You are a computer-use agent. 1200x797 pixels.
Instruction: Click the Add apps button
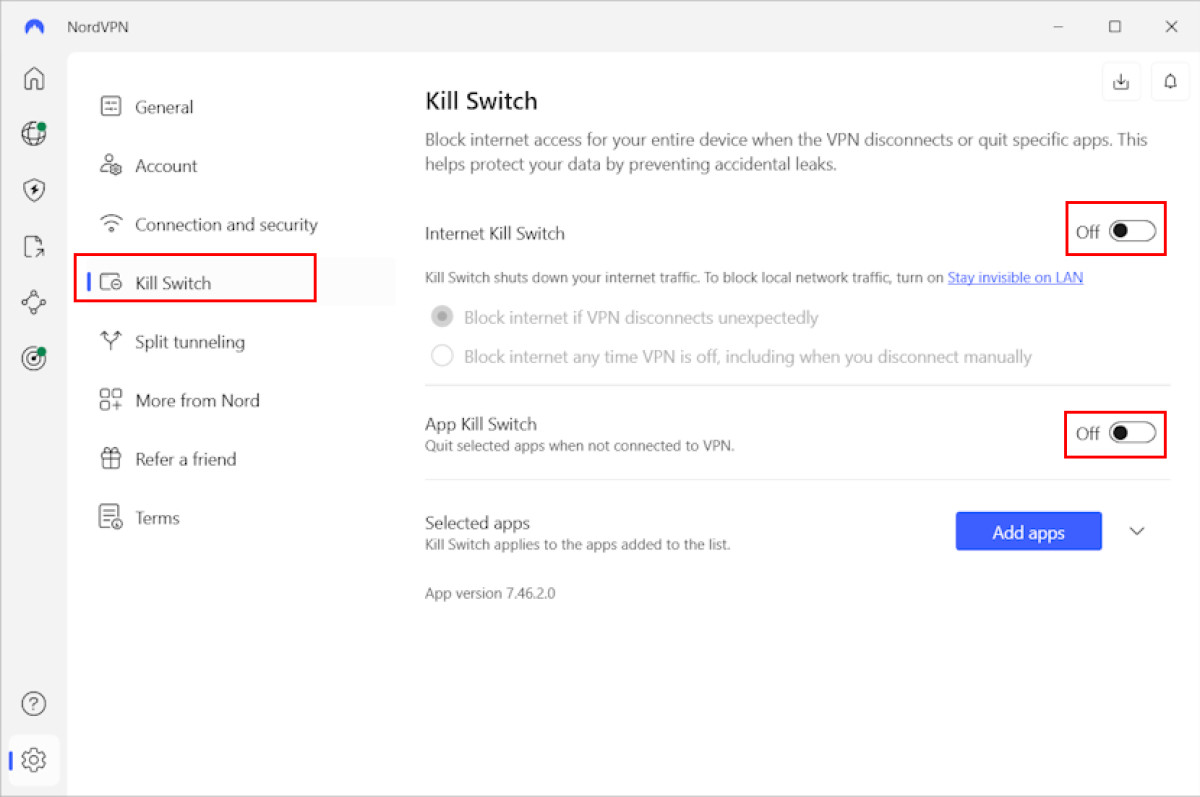point(1029,531)
